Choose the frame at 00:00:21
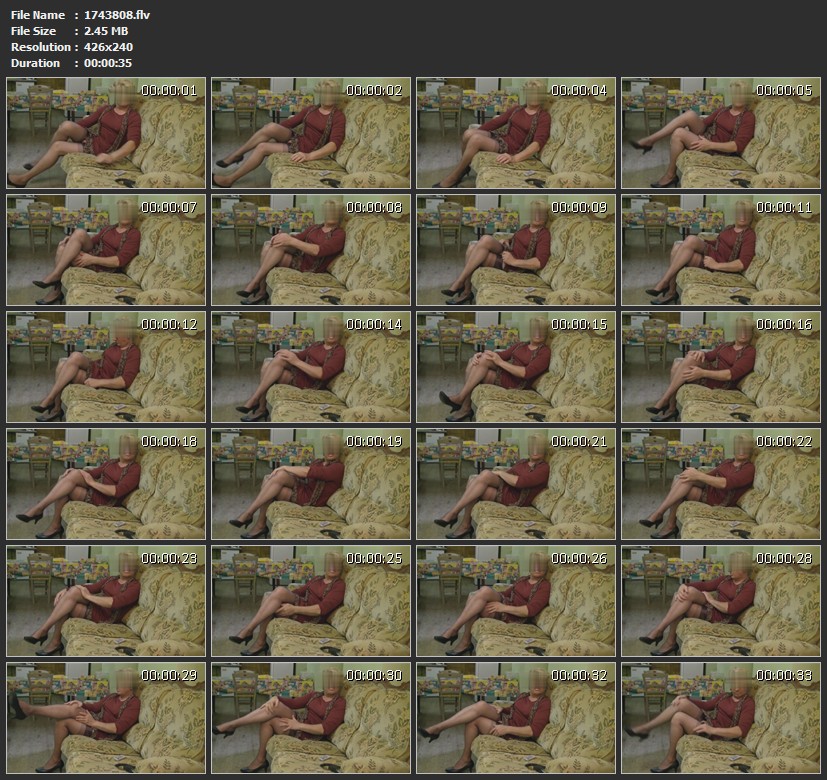This screenshot has height=780, width=827. [516, 484]
